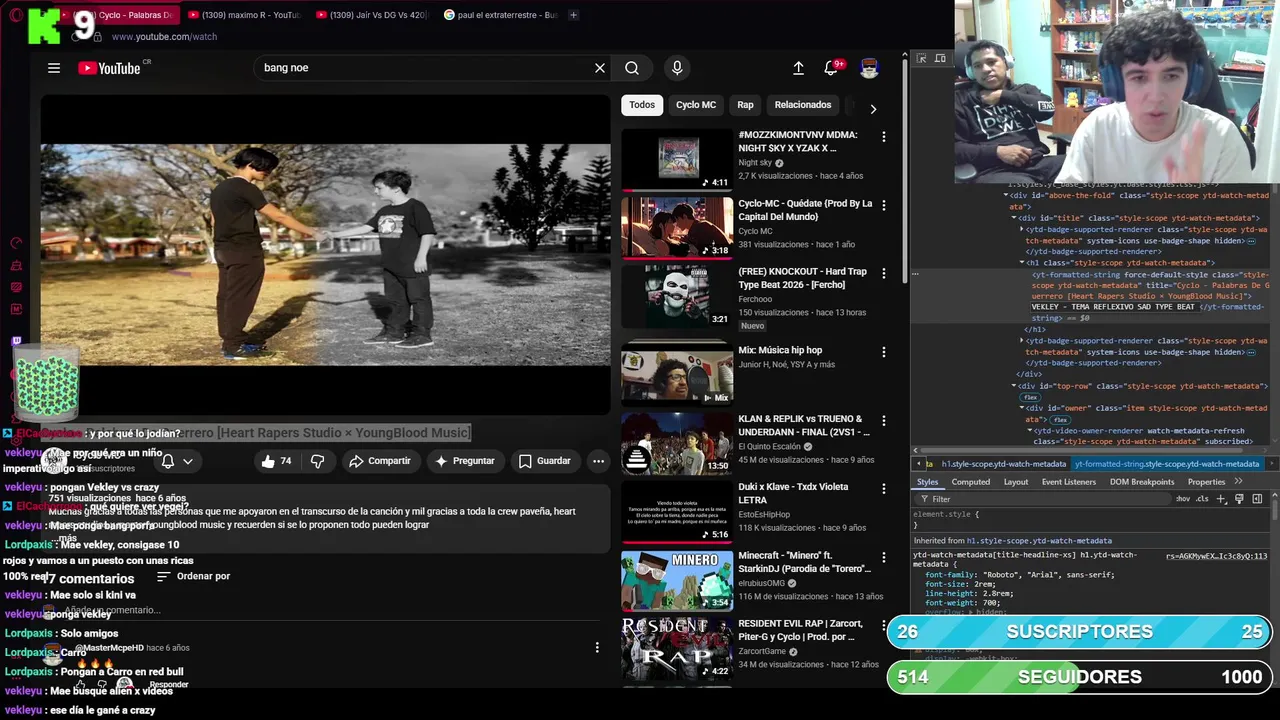Collapse the above-the-fold div node
1280x720 pixels.
click(x=1005, y=196)
